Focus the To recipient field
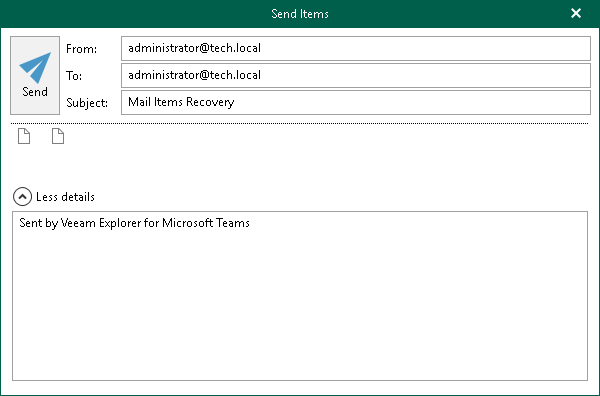 tap(356, 75)
